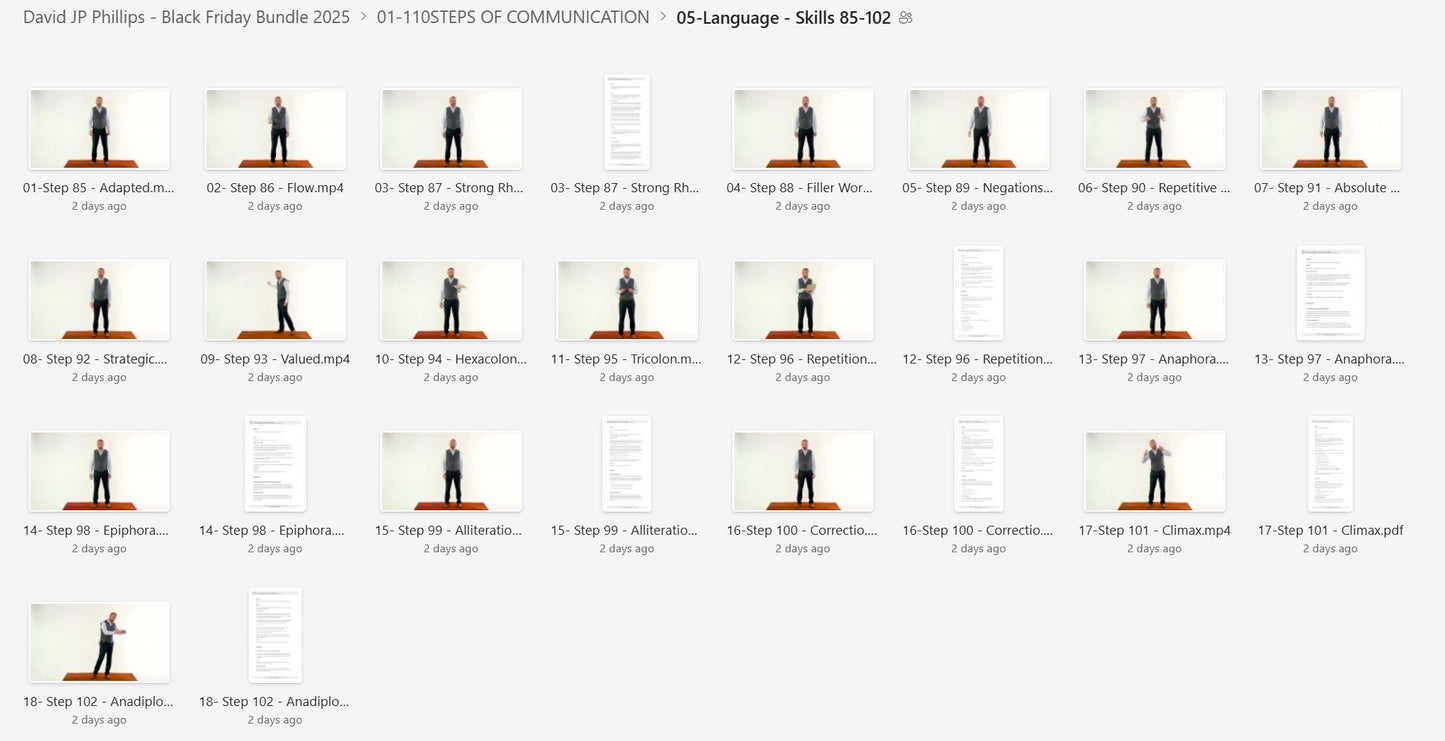The height and width of the screenshot is (741, 1445).
Task: Click chevron after Black Friday Bundle 2025
Action: coord(363,17)
